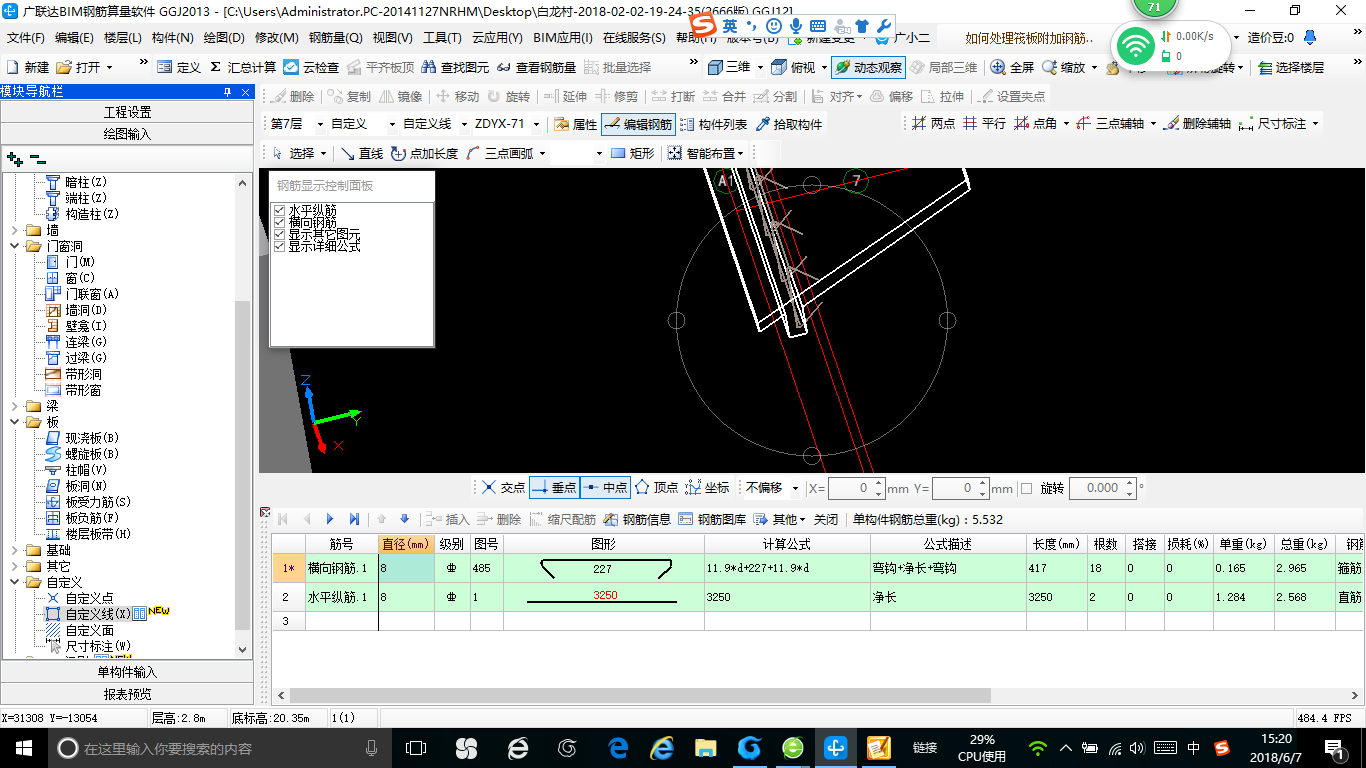1366x768 pixels.
Task: Click the 工程设置 navigation button
Action: [x=127, y=112]
